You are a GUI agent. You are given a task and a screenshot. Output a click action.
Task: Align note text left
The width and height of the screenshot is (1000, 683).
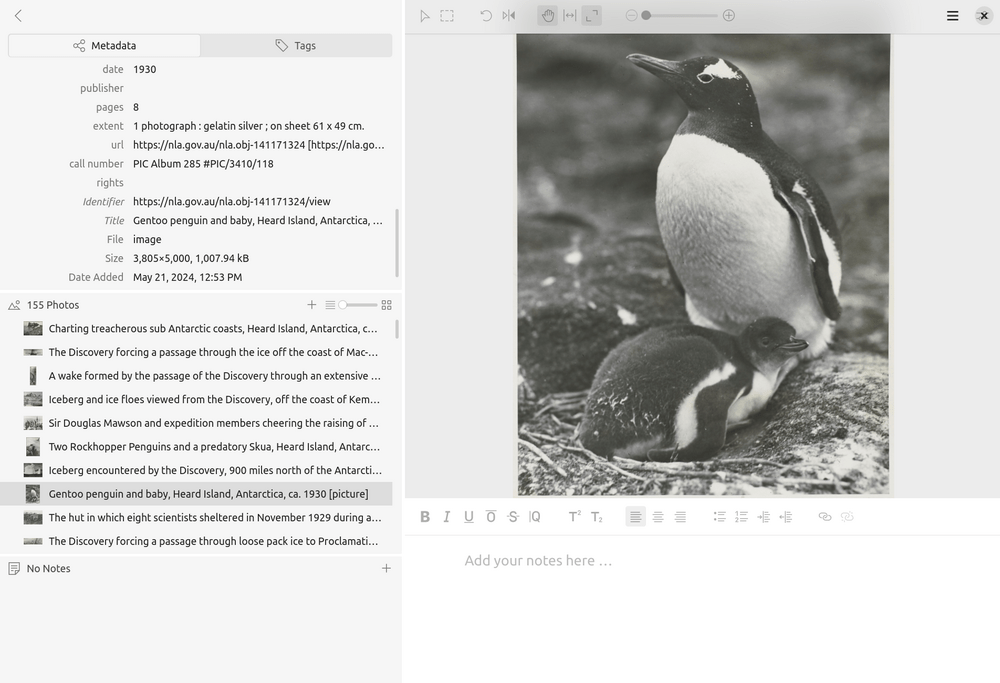pos(636,517)
